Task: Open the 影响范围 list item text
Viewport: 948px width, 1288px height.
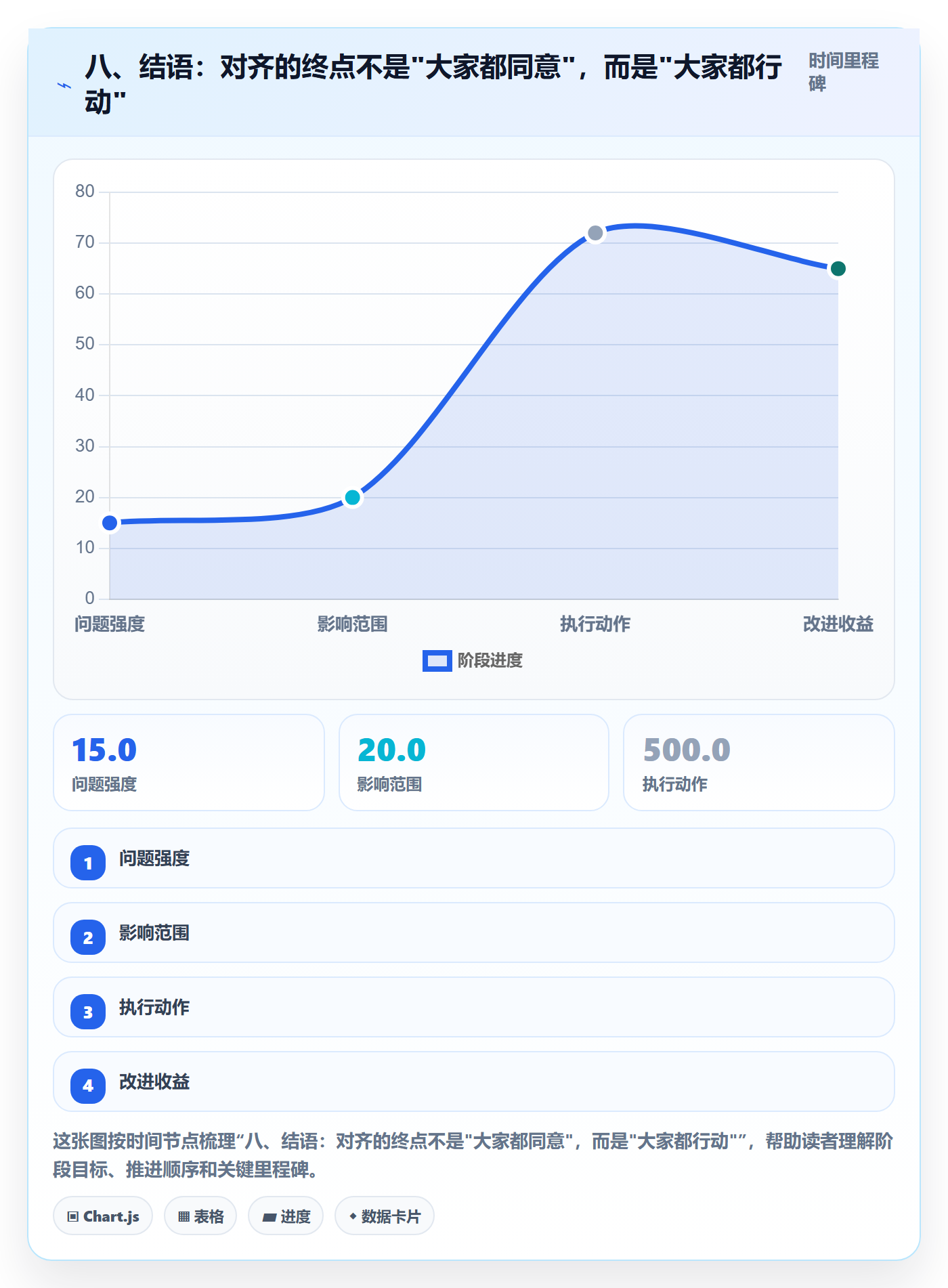Action: [x=154, y=933]
